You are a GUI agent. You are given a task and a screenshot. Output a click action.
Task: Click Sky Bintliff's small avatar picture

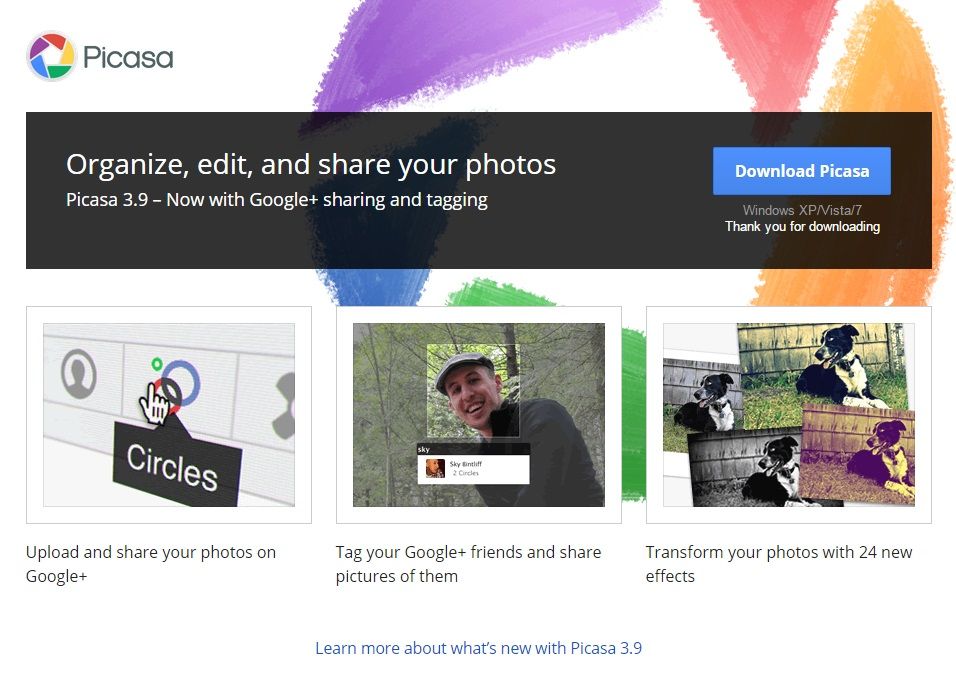(x=435, y=468)
